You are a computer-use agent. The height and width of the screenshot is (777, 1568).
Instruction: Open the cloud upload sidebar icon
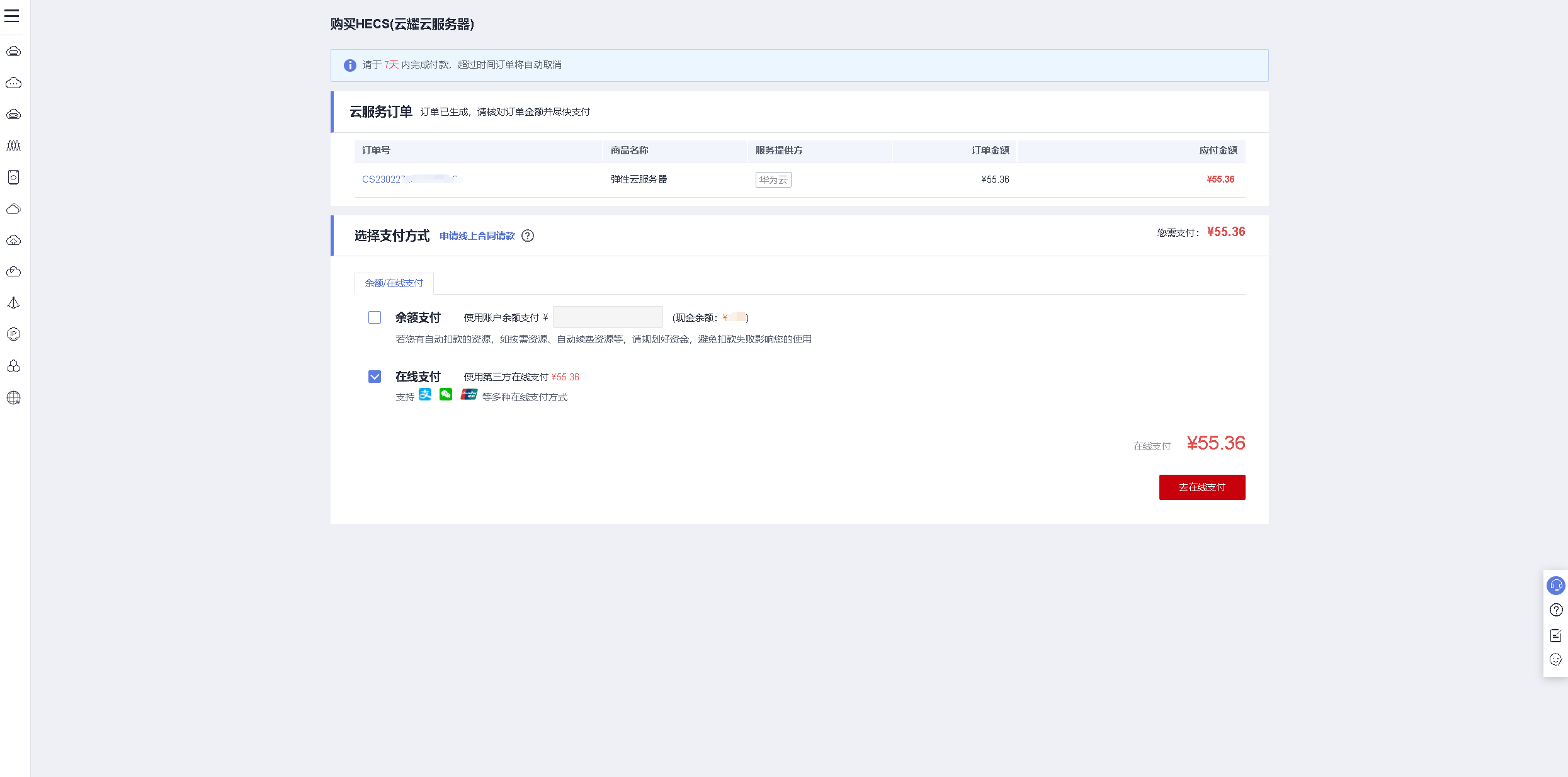coord(13,241)
